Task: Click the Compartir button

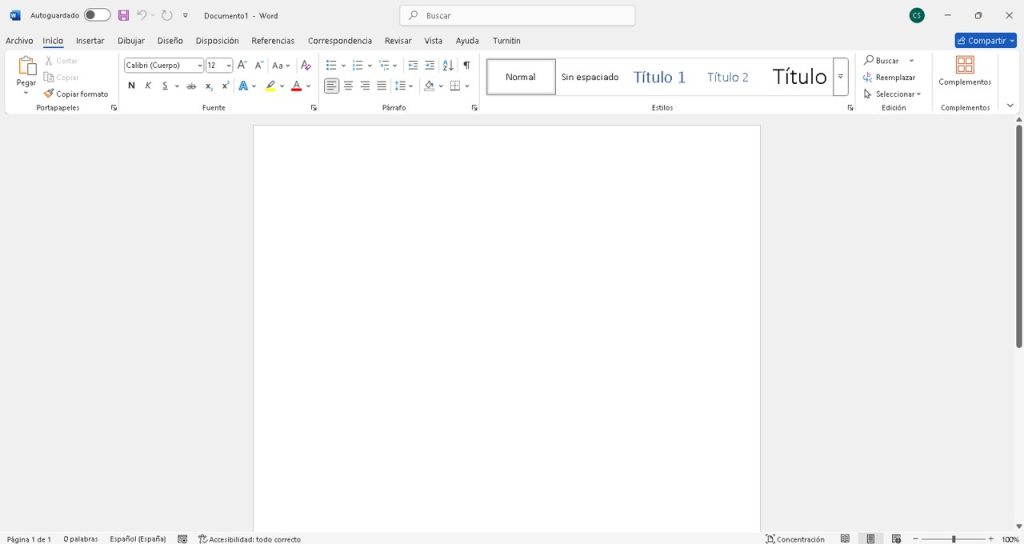Action: tap(985, 41)
